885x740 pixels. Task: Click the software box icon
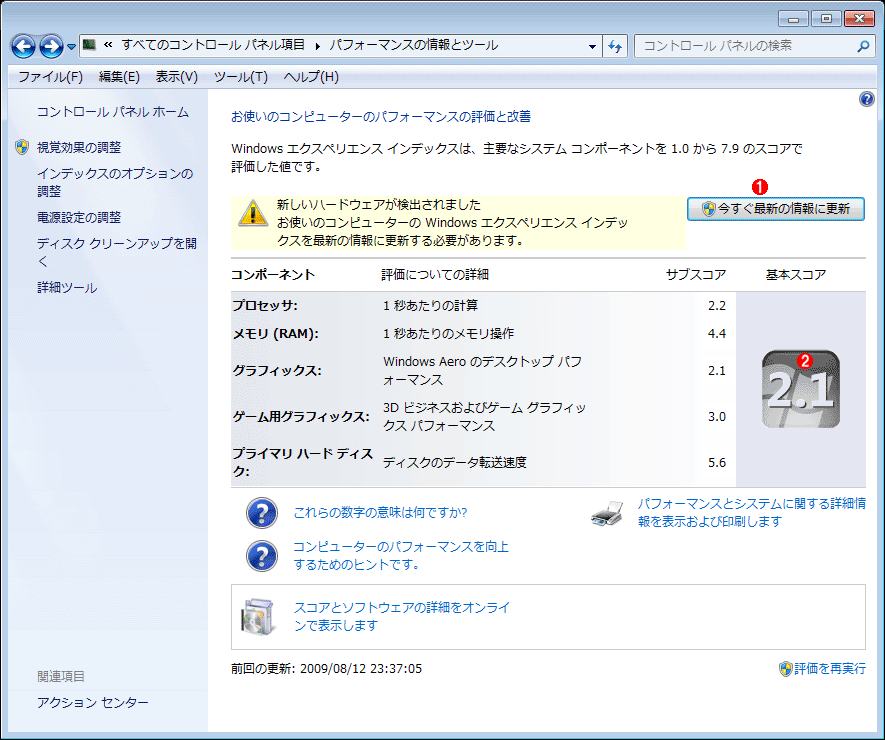tap(259, 616)
